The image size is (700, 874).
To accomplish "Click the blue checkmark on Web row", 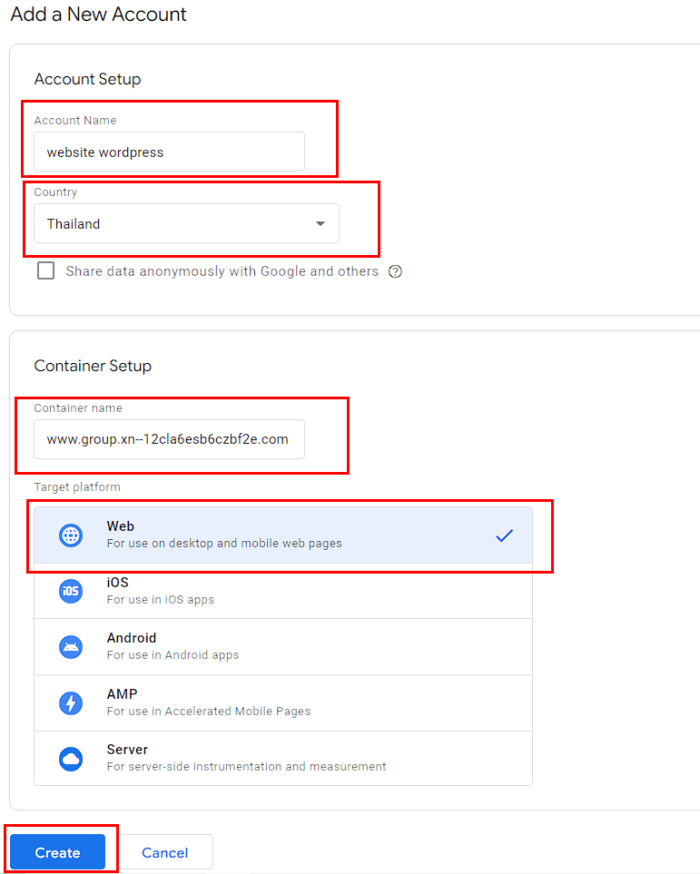I will click(504, 536).
